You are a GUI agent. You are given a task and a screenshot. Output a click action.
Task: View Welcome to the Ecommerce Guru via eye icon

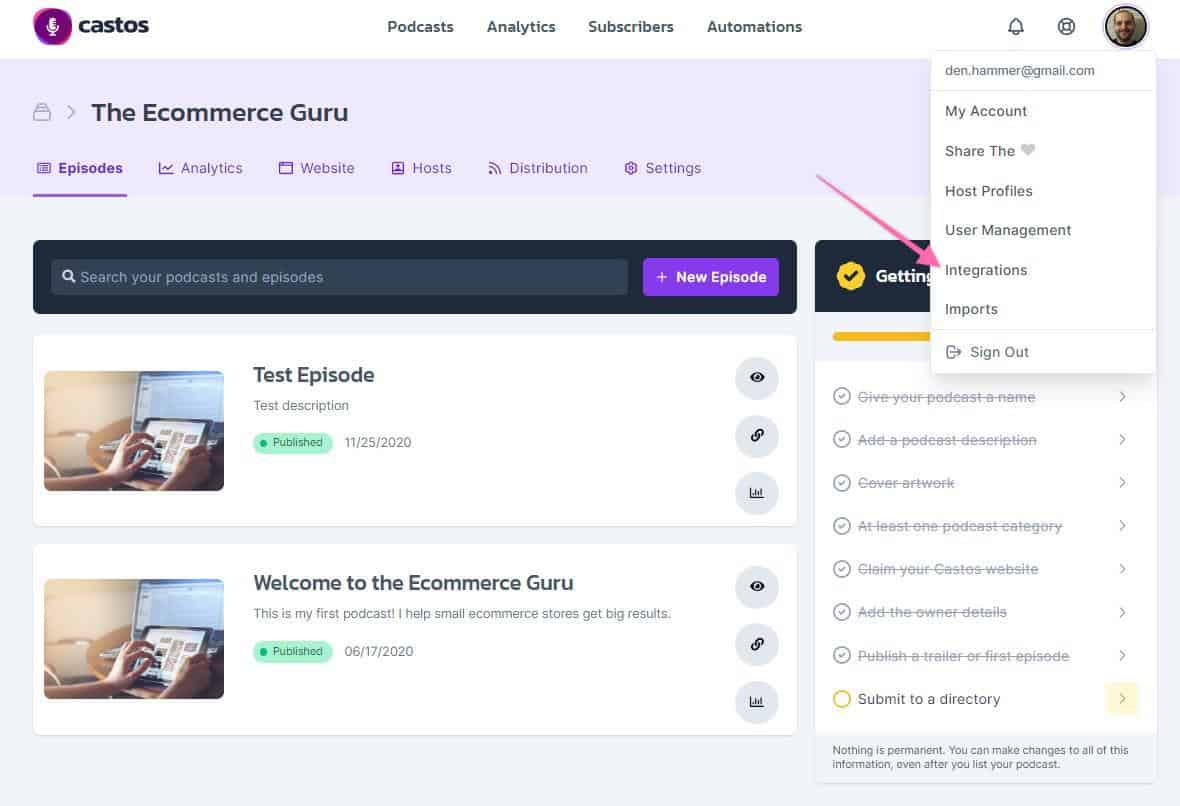[x=756, y=586]
